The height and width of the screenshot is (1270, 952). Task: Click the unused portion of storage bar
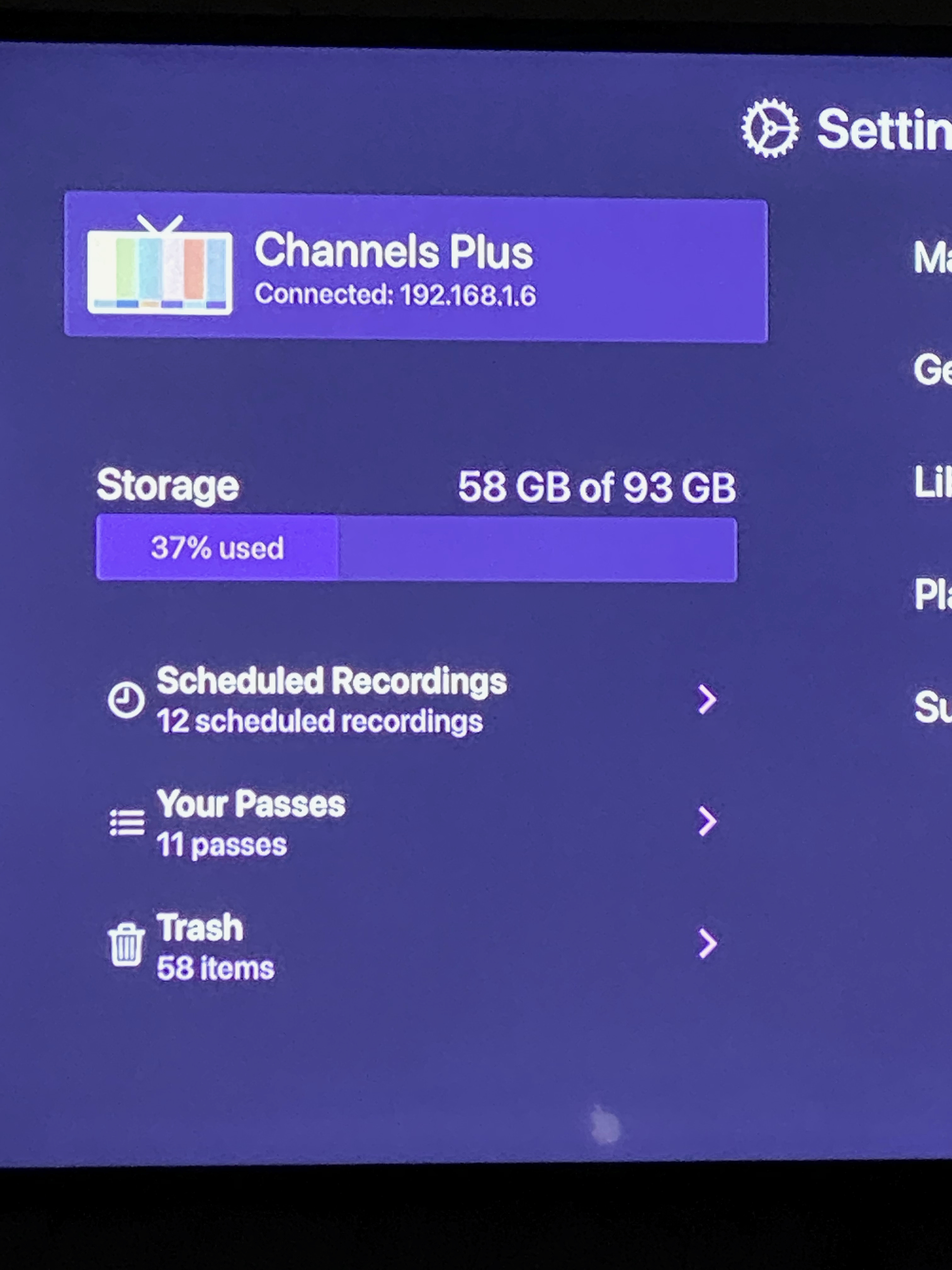click(x=536, y=549)
